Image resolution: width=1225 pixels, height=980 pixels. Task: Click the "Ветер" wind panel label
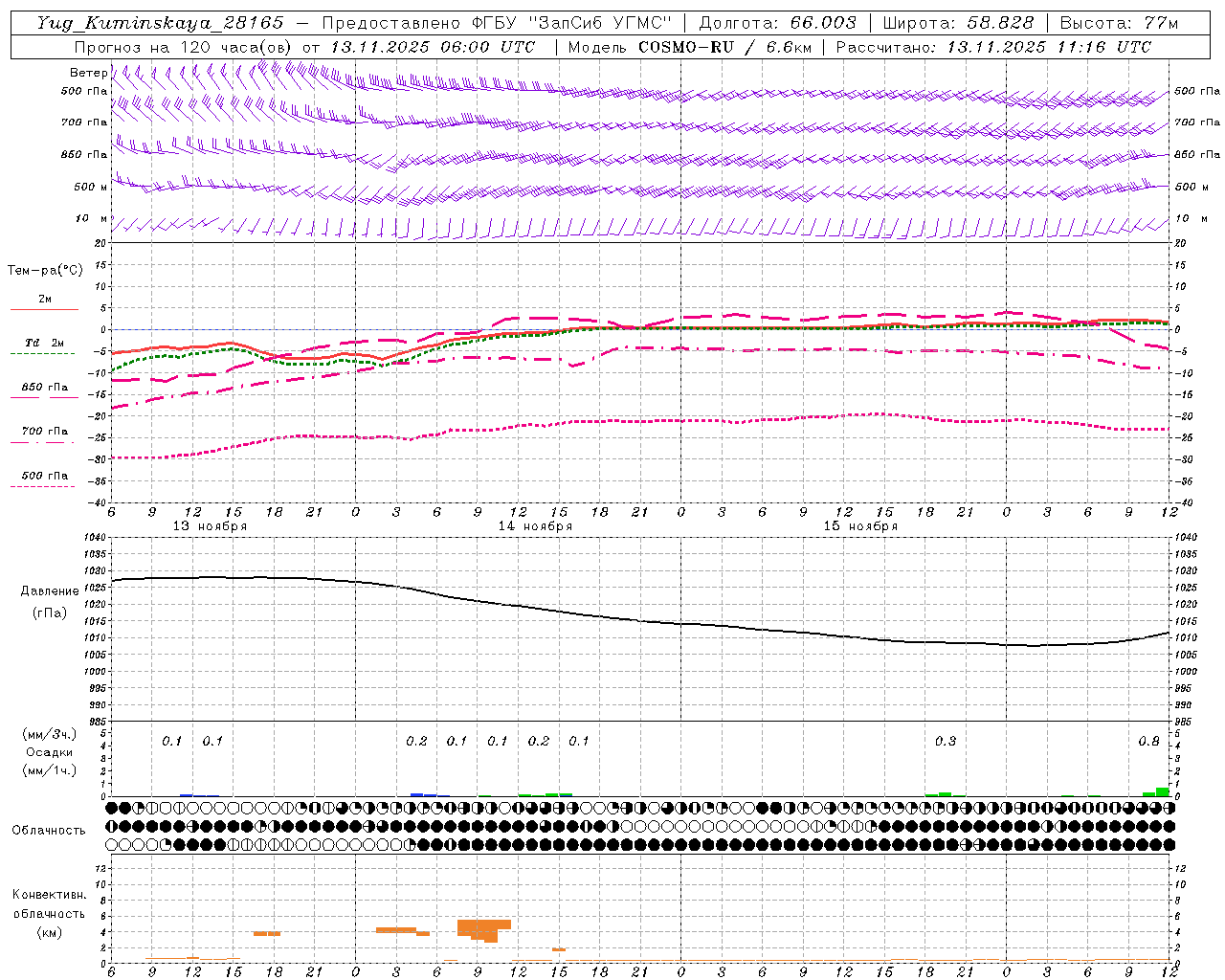(x=88, y=73)
